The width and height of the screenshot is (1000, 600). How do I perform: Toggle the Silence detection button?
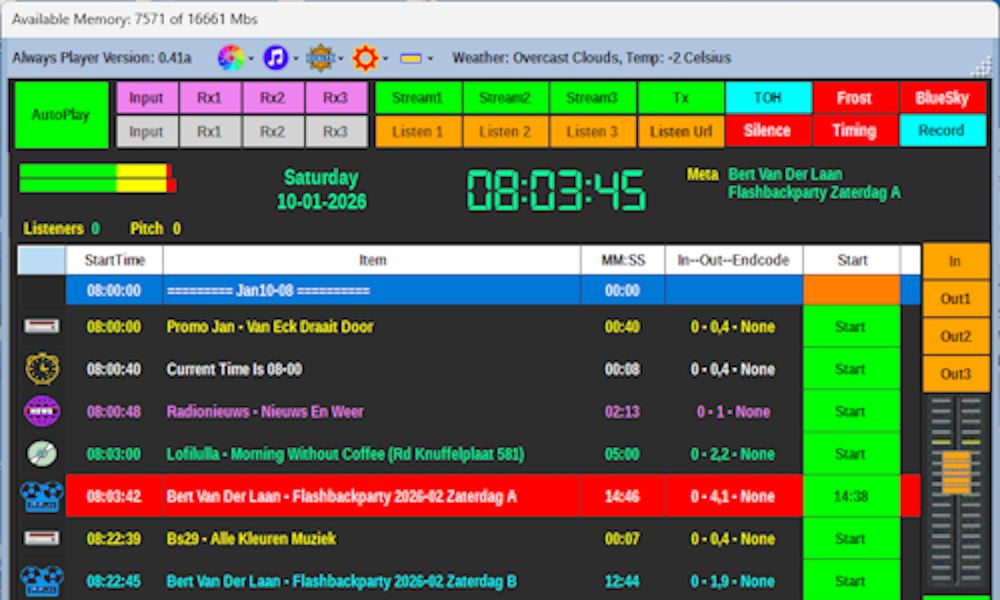pyautogui.click(x=767, y=131)
